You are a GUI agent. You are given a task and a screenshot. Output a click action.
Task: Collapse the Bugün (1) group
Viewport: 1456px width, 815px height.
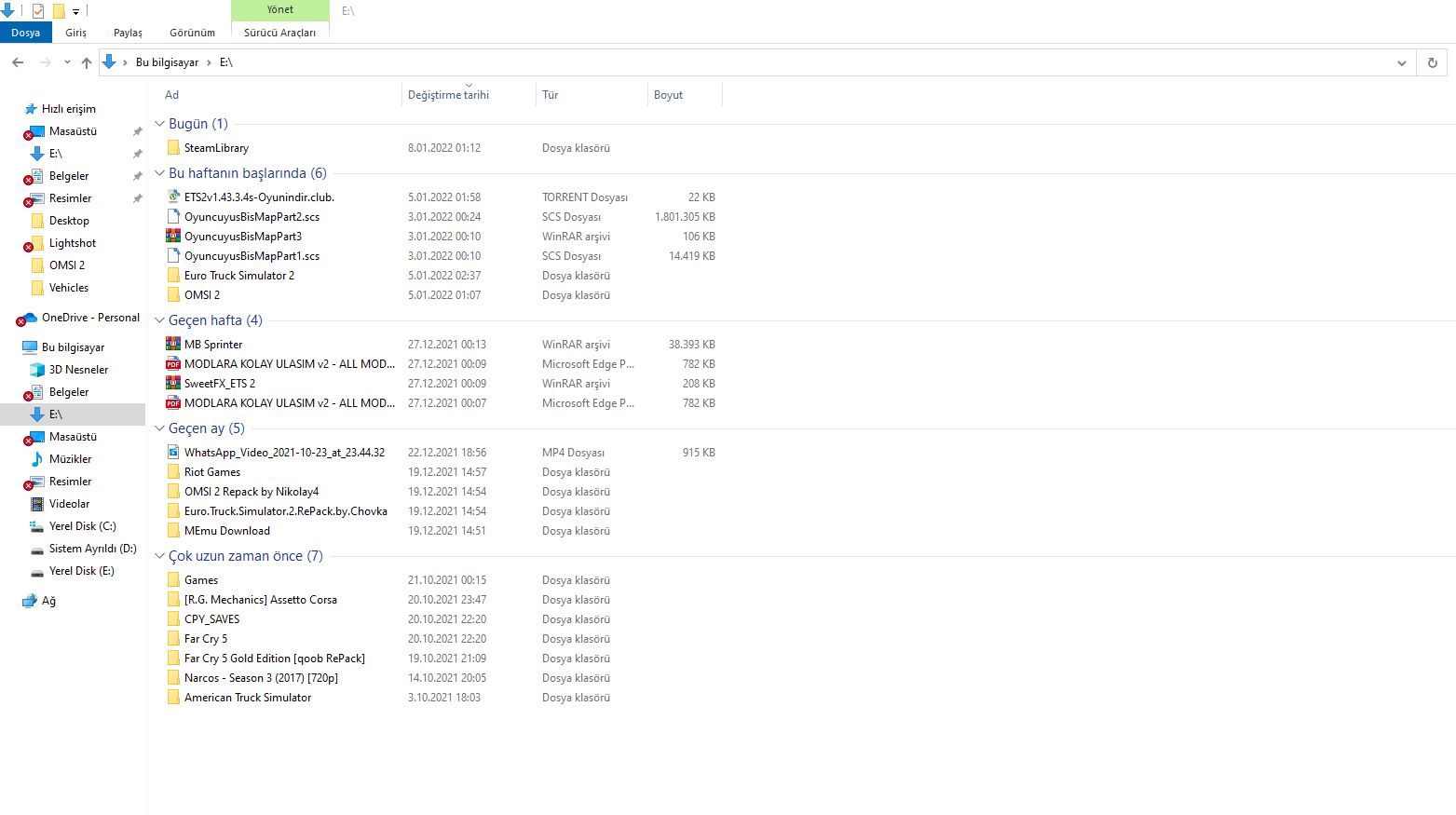point(159,124)
